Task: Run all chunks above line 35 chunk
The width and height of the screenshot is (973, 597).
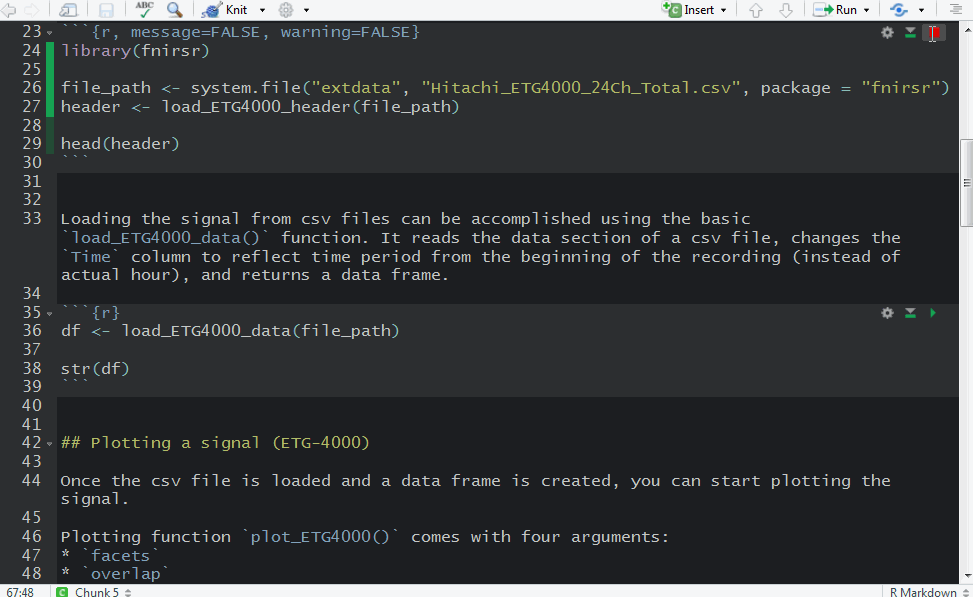Action: 910,313
